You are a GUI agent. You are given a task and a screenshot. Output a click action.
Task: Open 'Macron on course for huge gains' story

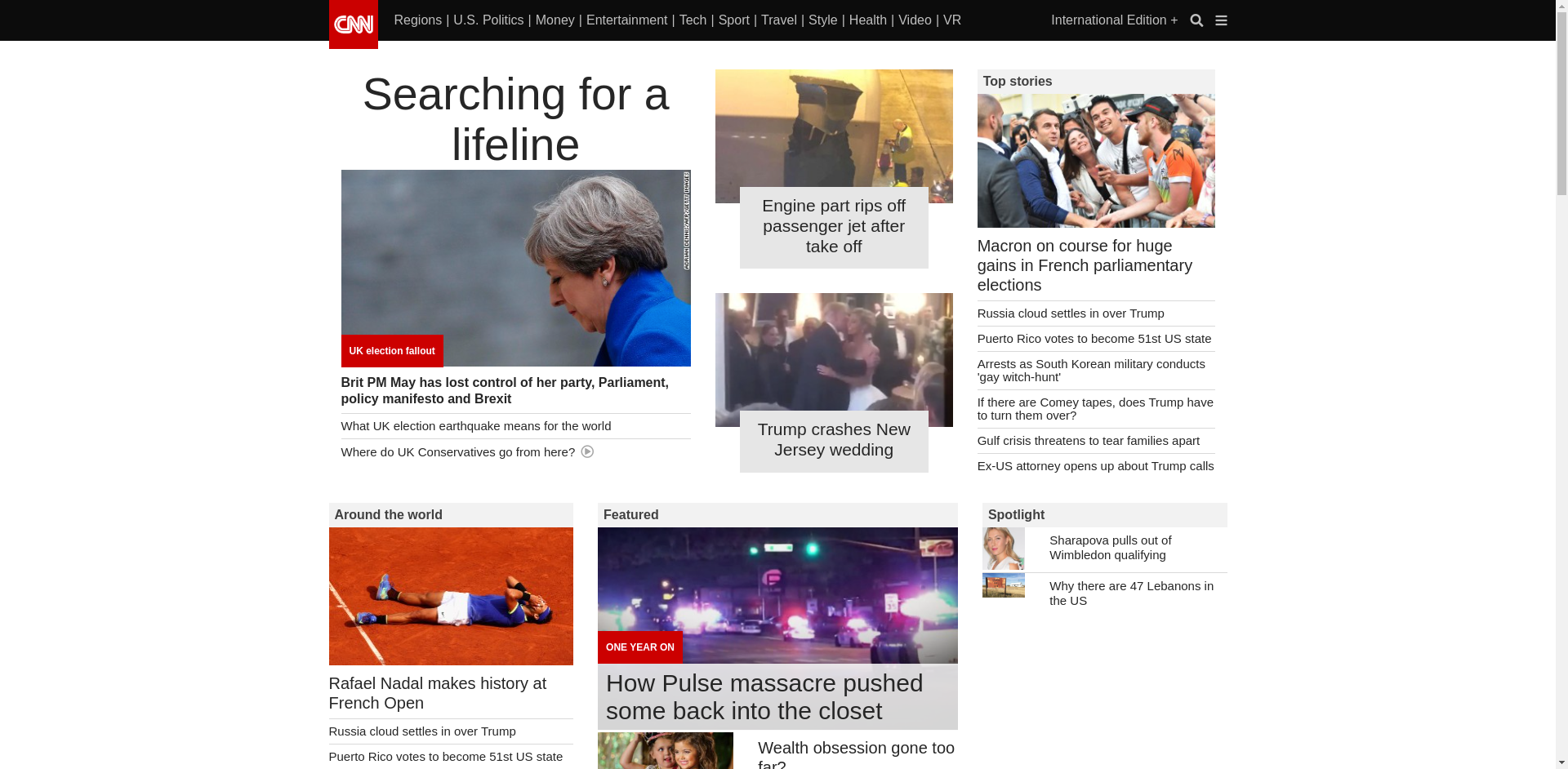point(1085,265)
